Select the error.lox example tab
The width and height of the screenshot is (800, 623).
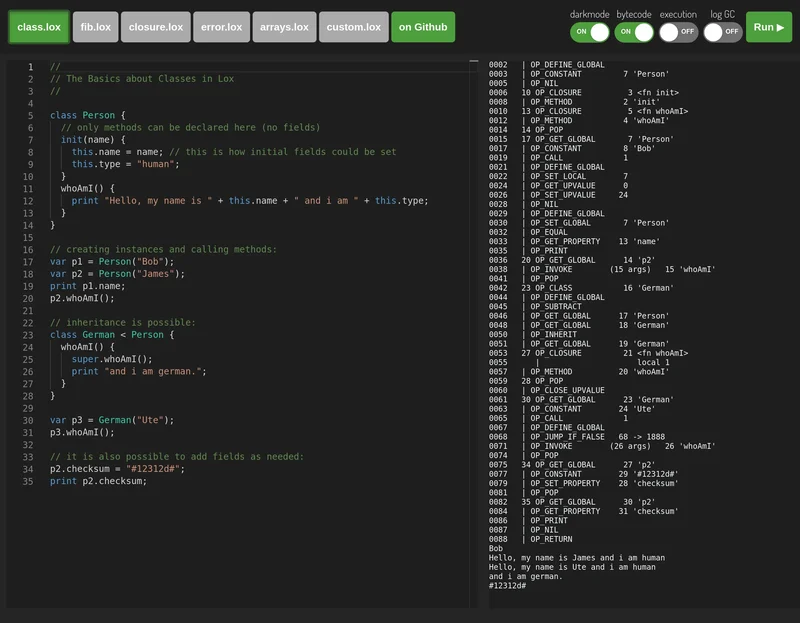pos(221,27)
